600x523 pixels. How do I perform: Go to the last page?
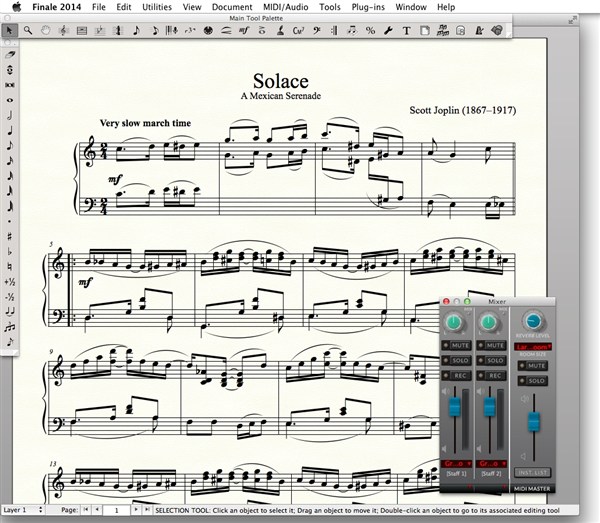pos(147,510)
